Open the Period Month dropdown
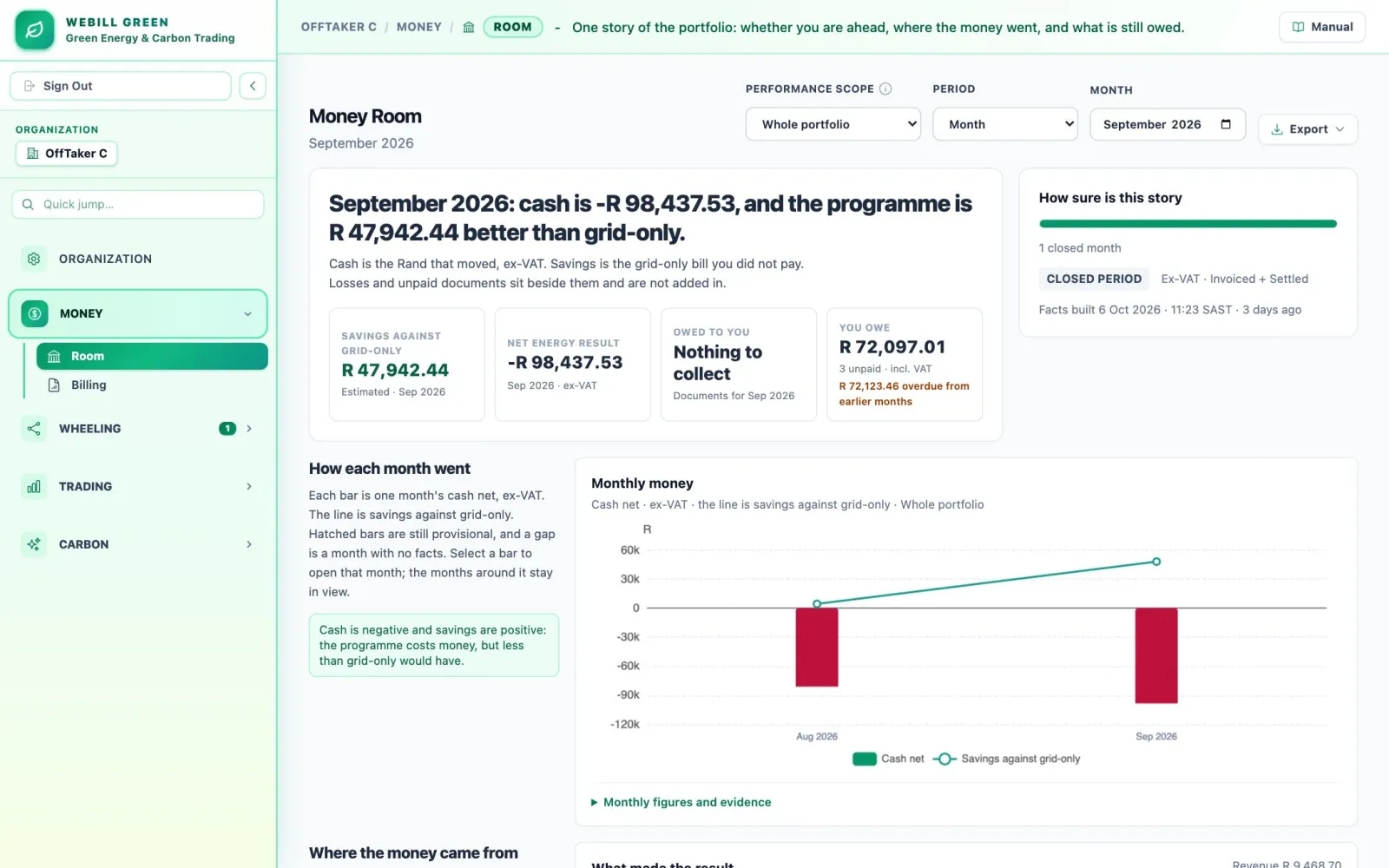 pyautogui.click(x=1004, y=124)
